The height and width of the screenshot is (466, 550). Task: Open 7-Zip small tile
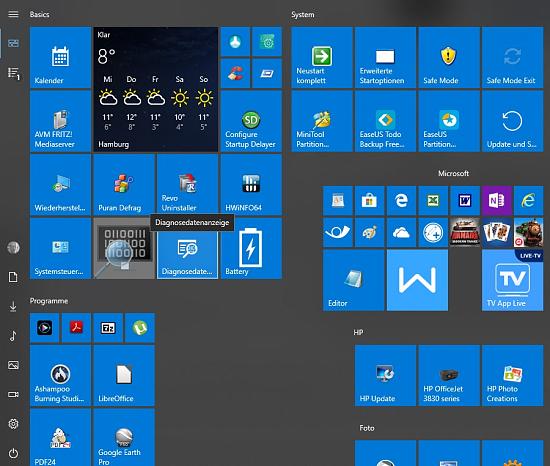click(108, 328)
